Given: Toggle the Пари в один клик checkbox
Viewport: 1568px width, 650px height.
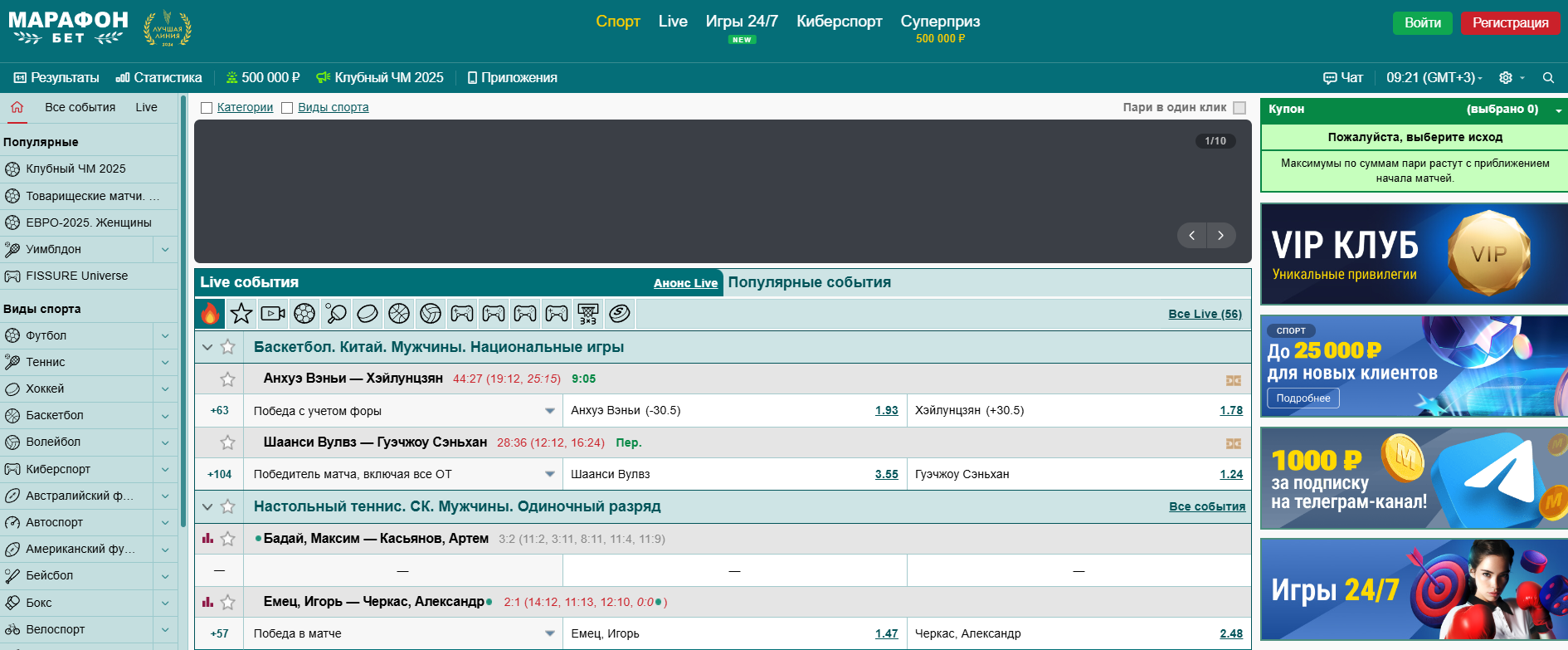Looking at the screenshot, I should 1239,108.
